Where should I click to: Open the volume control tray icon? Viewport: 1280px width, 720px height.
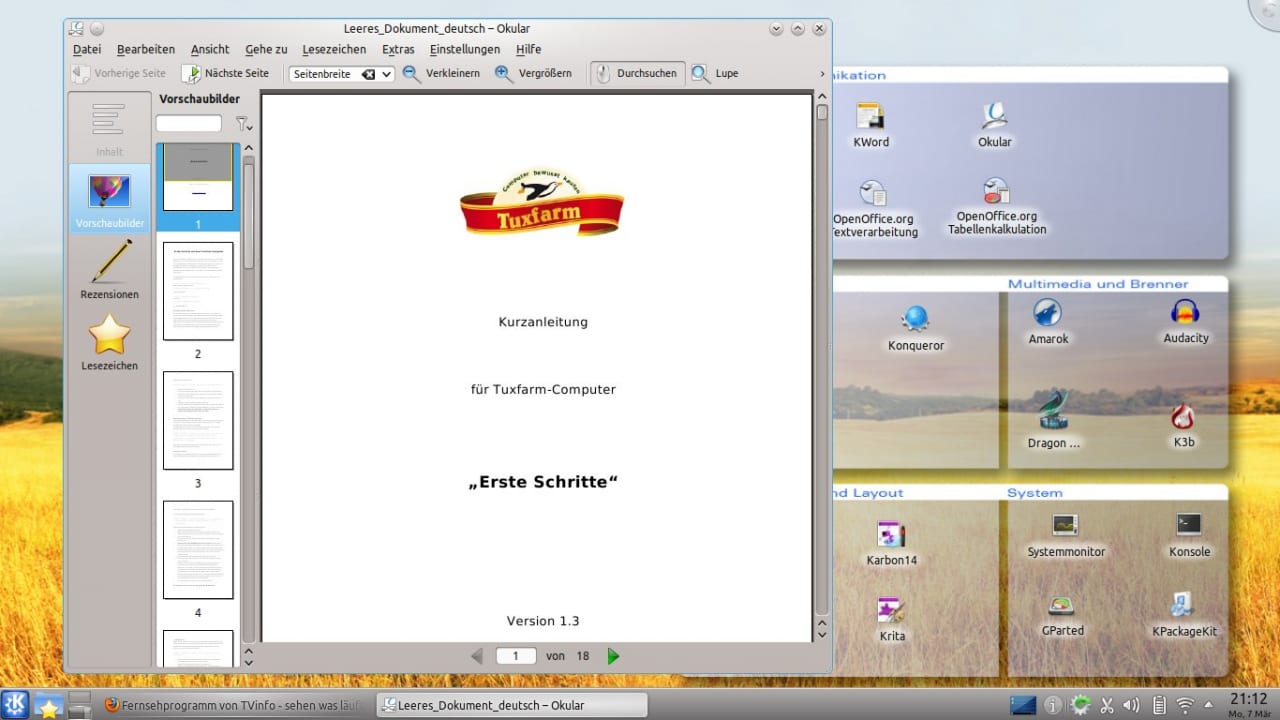pyautogui.click(x=1132, y=705)
